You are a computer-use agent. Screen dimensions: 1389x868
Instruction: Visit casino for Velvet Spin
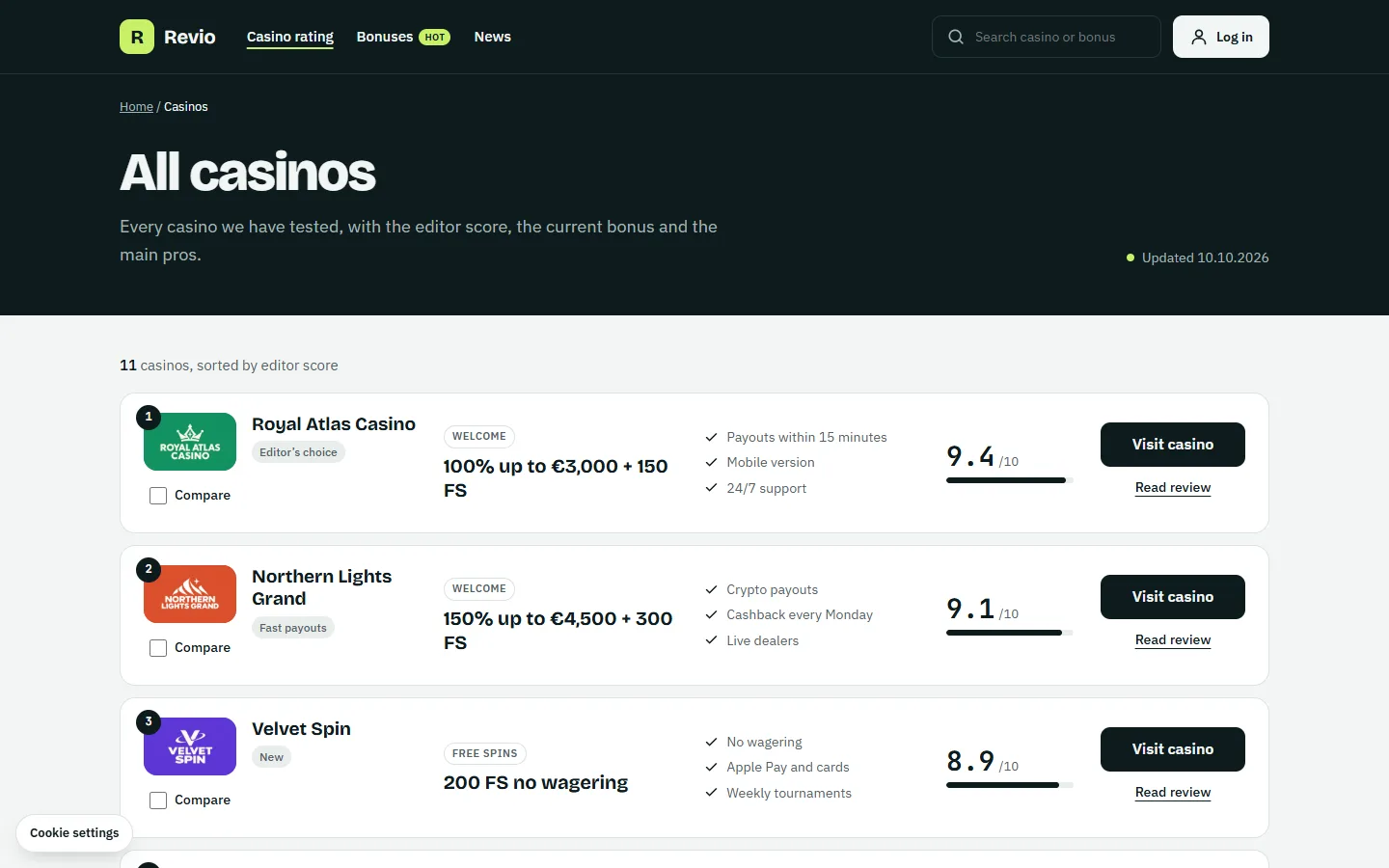tap(1173, 749)
